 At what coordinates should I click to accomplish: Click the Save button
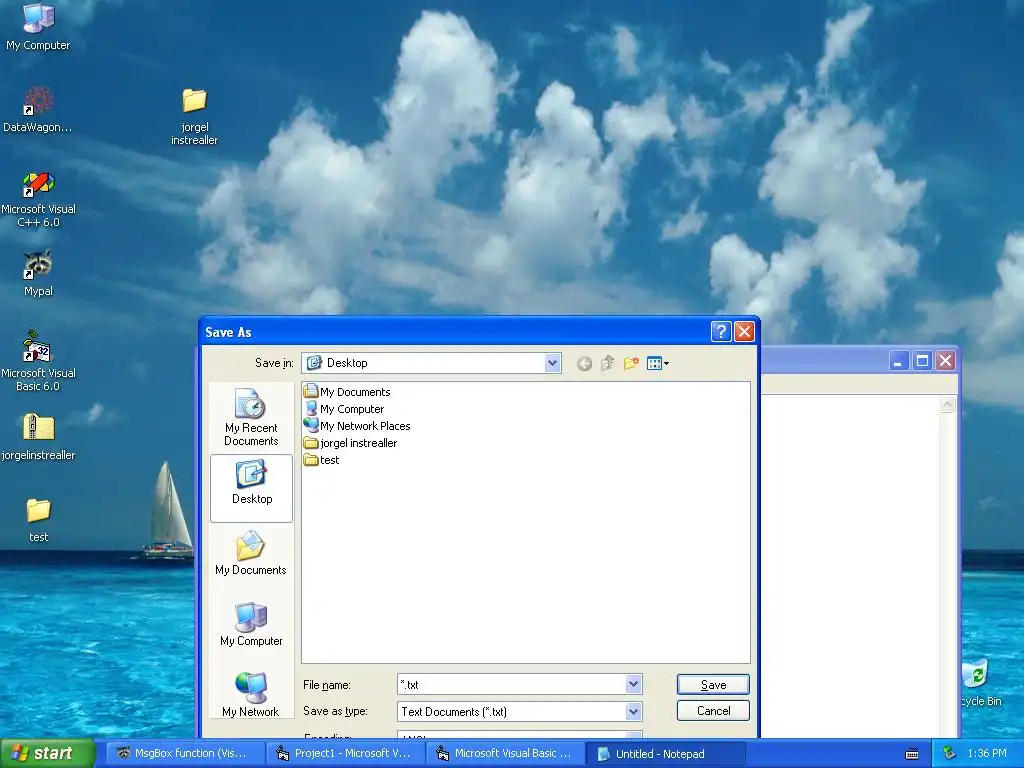(713, 684)
